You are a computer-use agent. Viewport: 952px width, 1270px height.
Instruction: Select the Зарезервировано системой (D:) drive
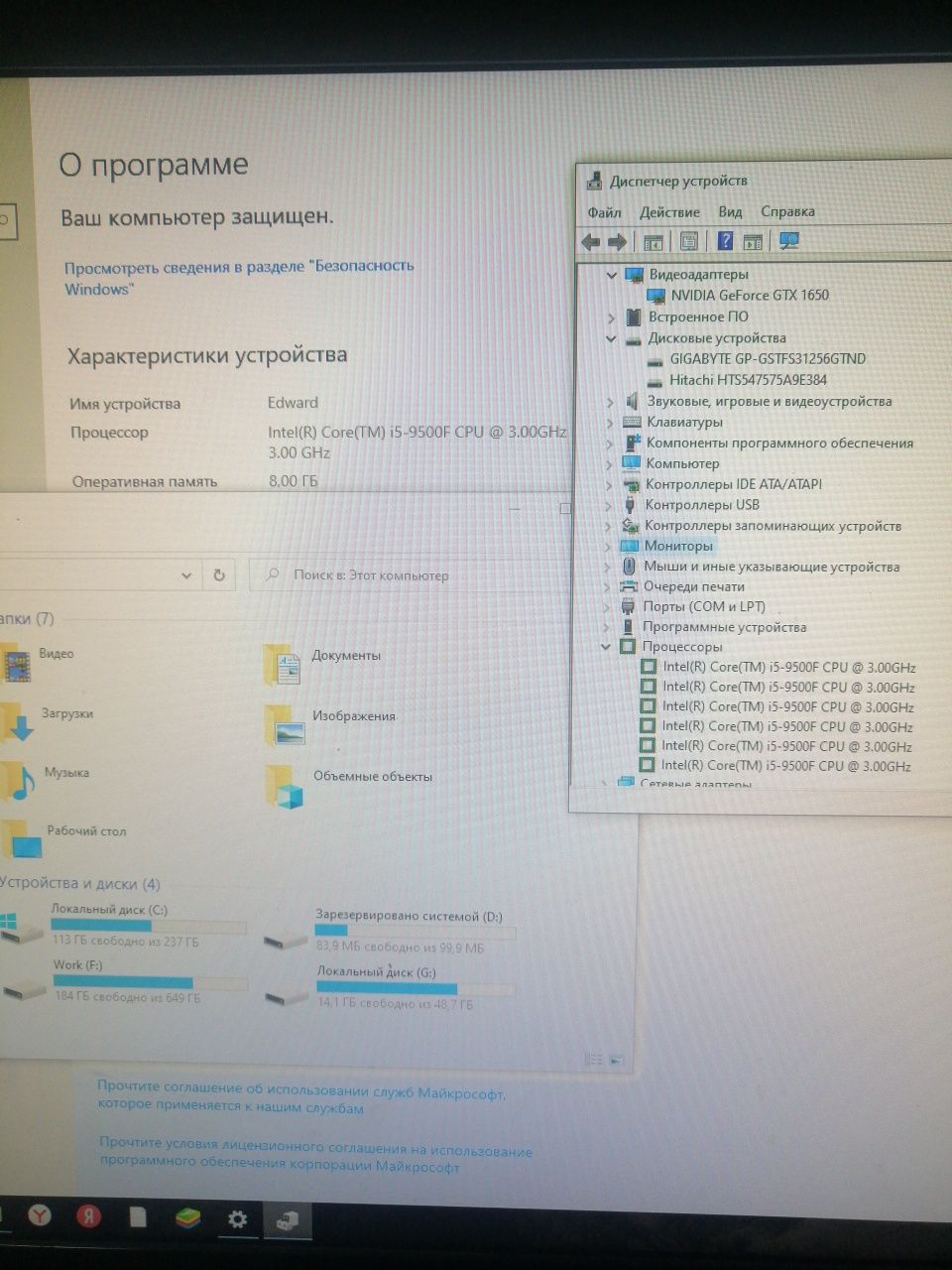(391, 932)
